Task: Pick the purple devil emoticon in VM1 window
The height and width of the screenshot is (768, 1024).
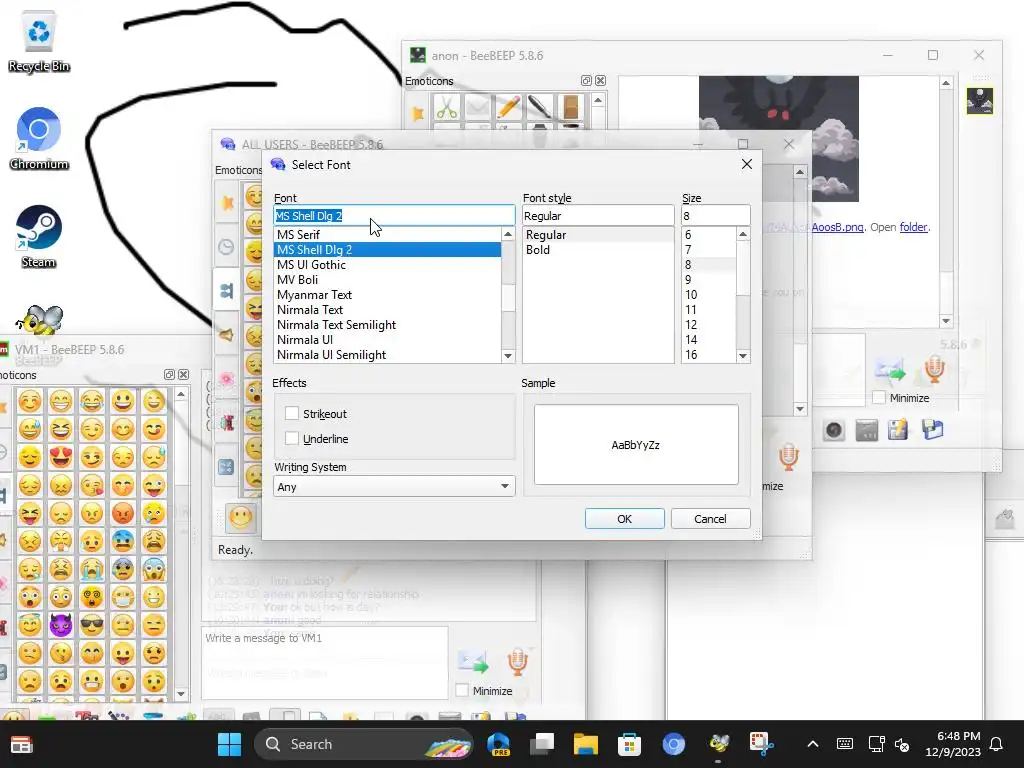Action: pyautogui.click(x=61, y=625)
